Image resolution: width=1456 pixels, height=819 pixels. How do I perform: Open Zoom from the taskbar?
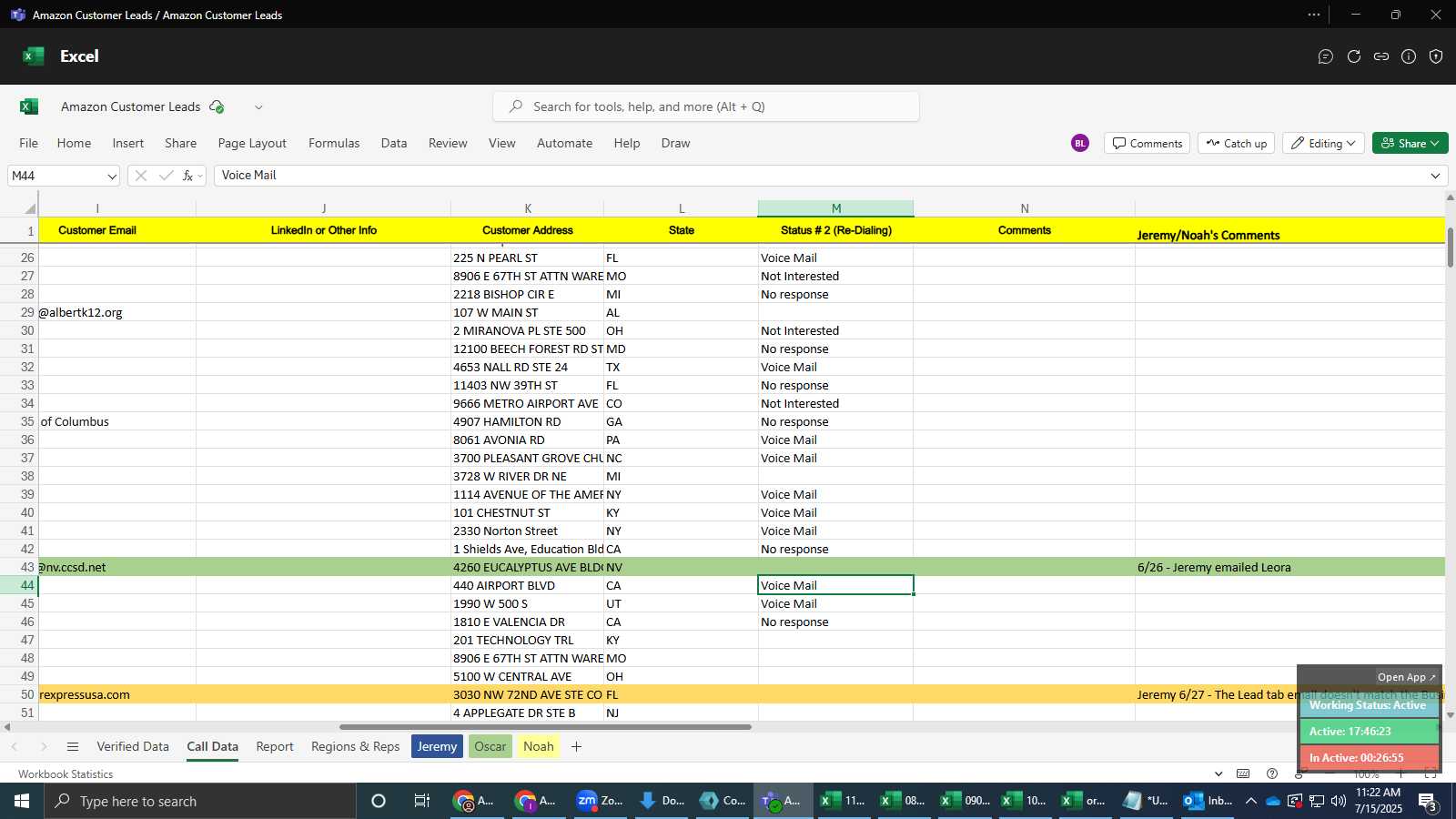(x=600, y=802)
